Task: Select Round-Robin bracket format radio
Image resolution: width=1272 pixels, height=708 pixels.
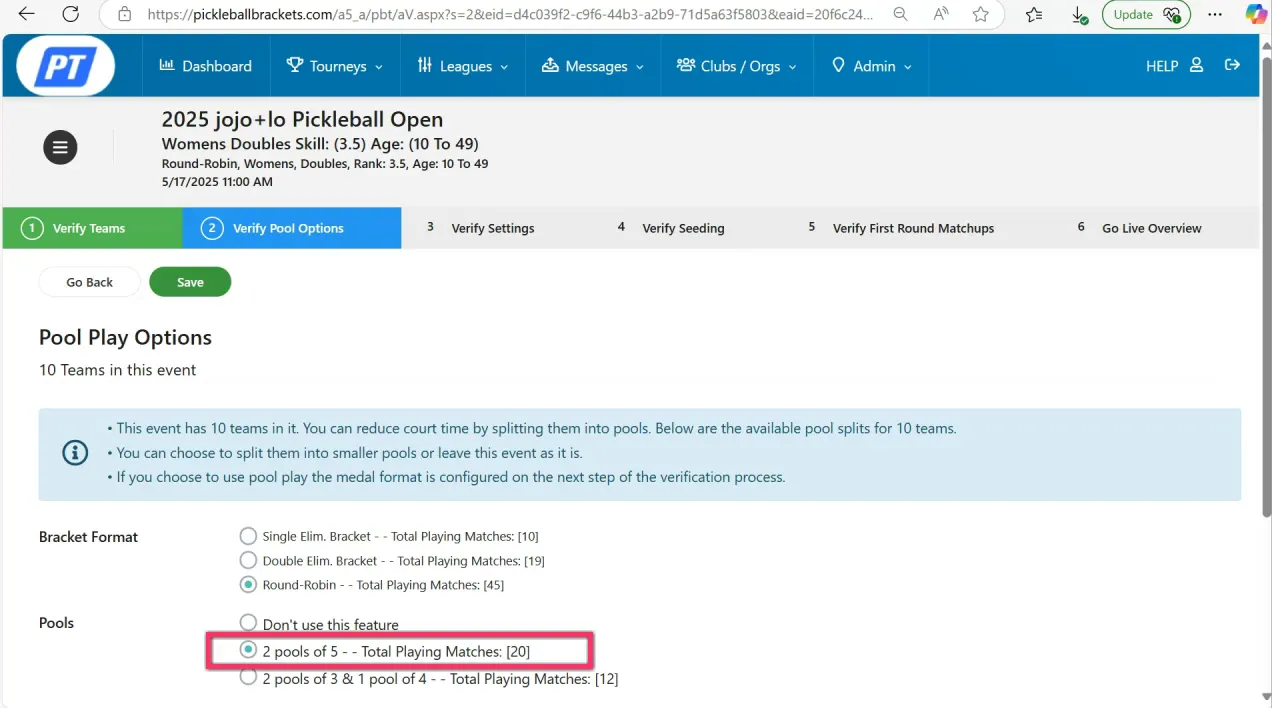Action: tap(248, 584)
